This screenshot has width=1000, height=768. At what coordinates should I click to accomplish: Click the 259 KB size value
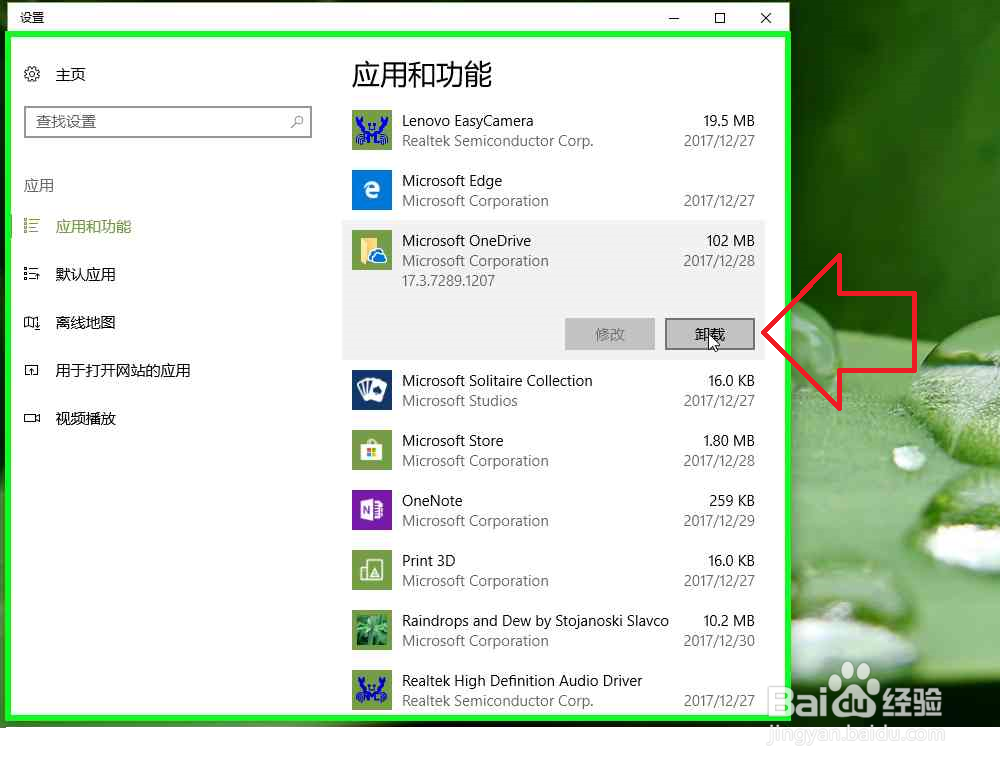732,501
